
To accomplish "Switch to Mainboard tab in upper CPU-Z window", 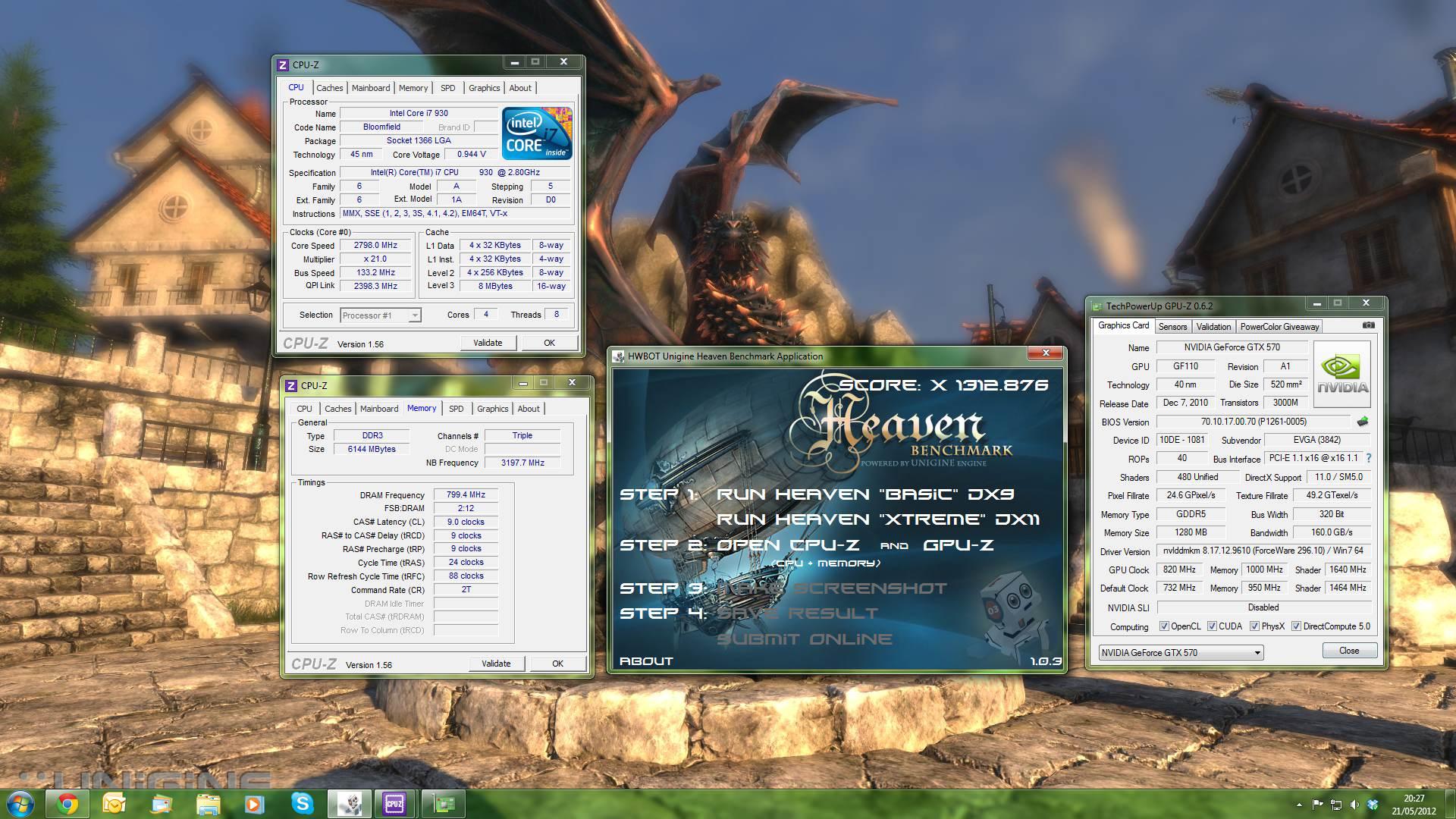I will 370,88.
